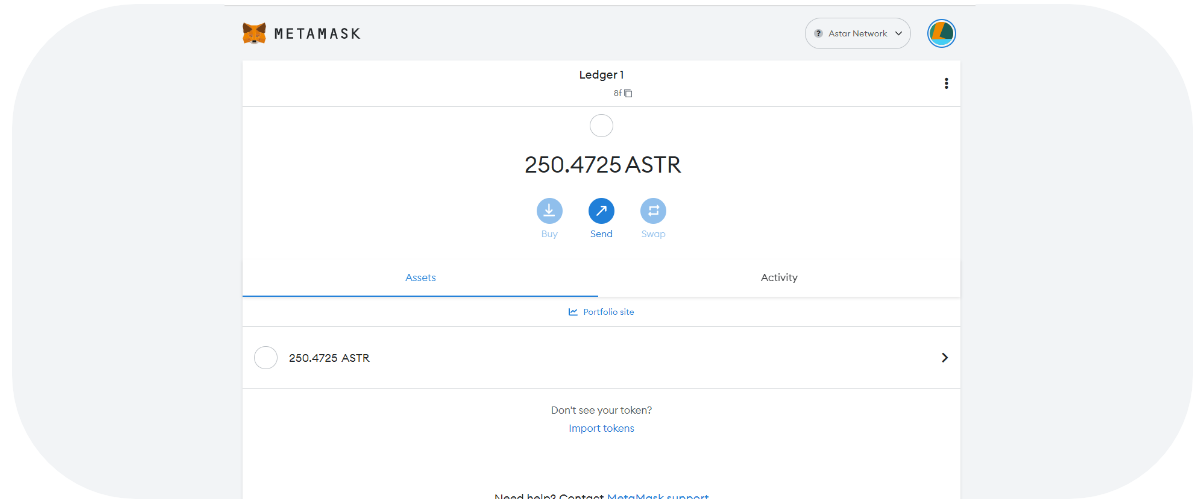This screenshot has height=500, width=1200.
Task: Click the token icon above the balance
Action: click(x=601, y=126)
